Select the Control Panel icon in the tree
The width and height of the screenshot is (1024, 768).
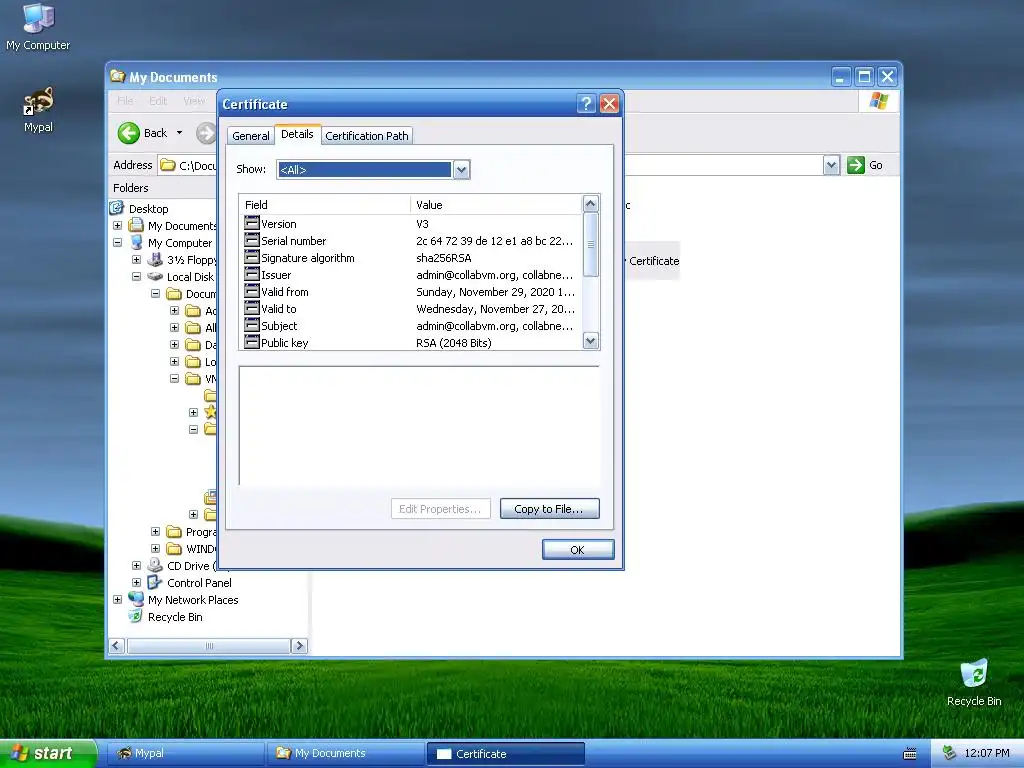[155, 583]
